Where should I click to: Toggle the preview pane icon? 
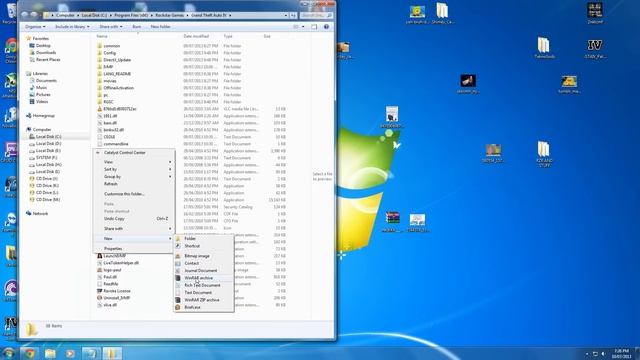[314, 27]
